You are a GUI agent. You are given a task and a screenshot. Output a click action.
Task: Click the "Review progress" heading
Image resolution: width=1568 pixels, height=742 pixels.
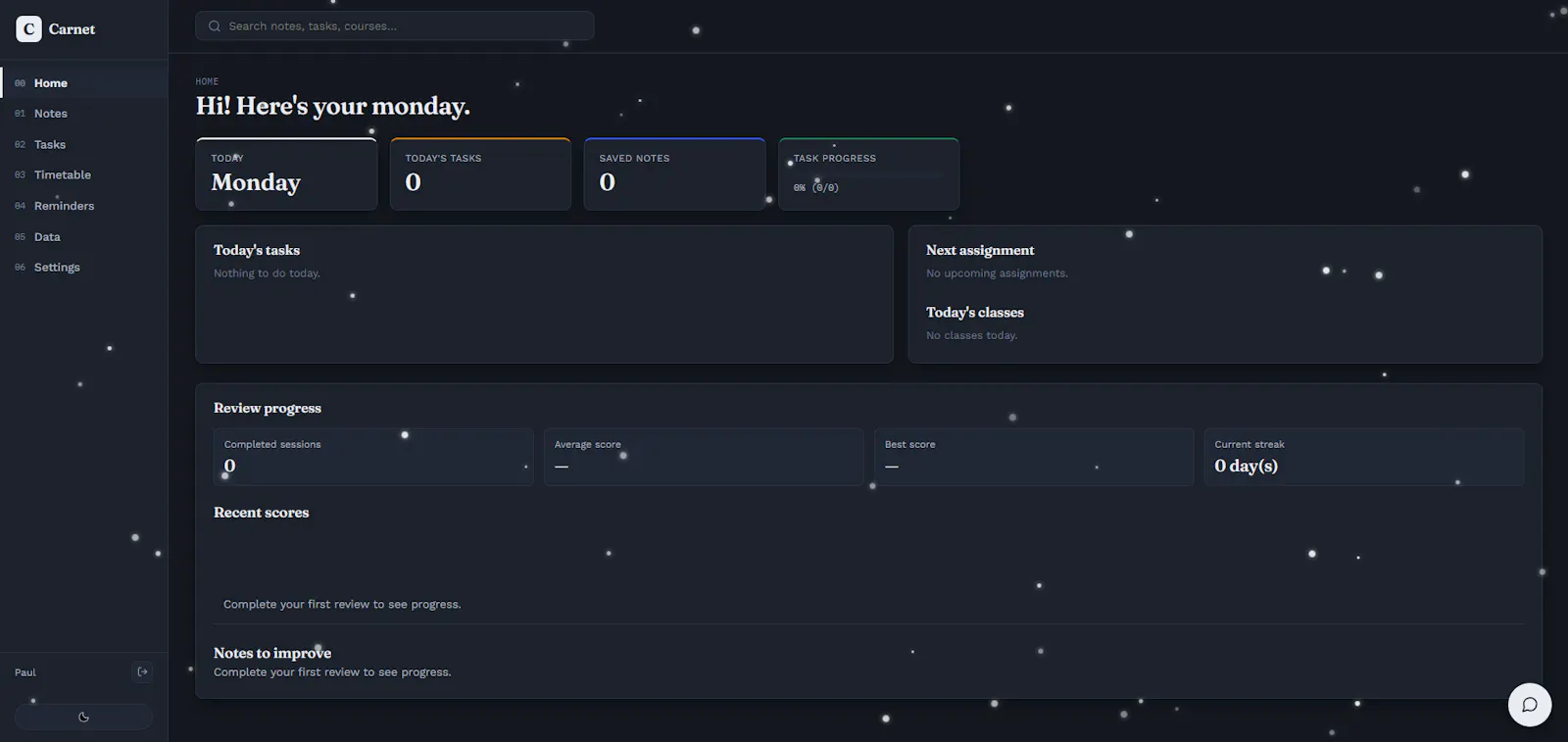point(268,408)
